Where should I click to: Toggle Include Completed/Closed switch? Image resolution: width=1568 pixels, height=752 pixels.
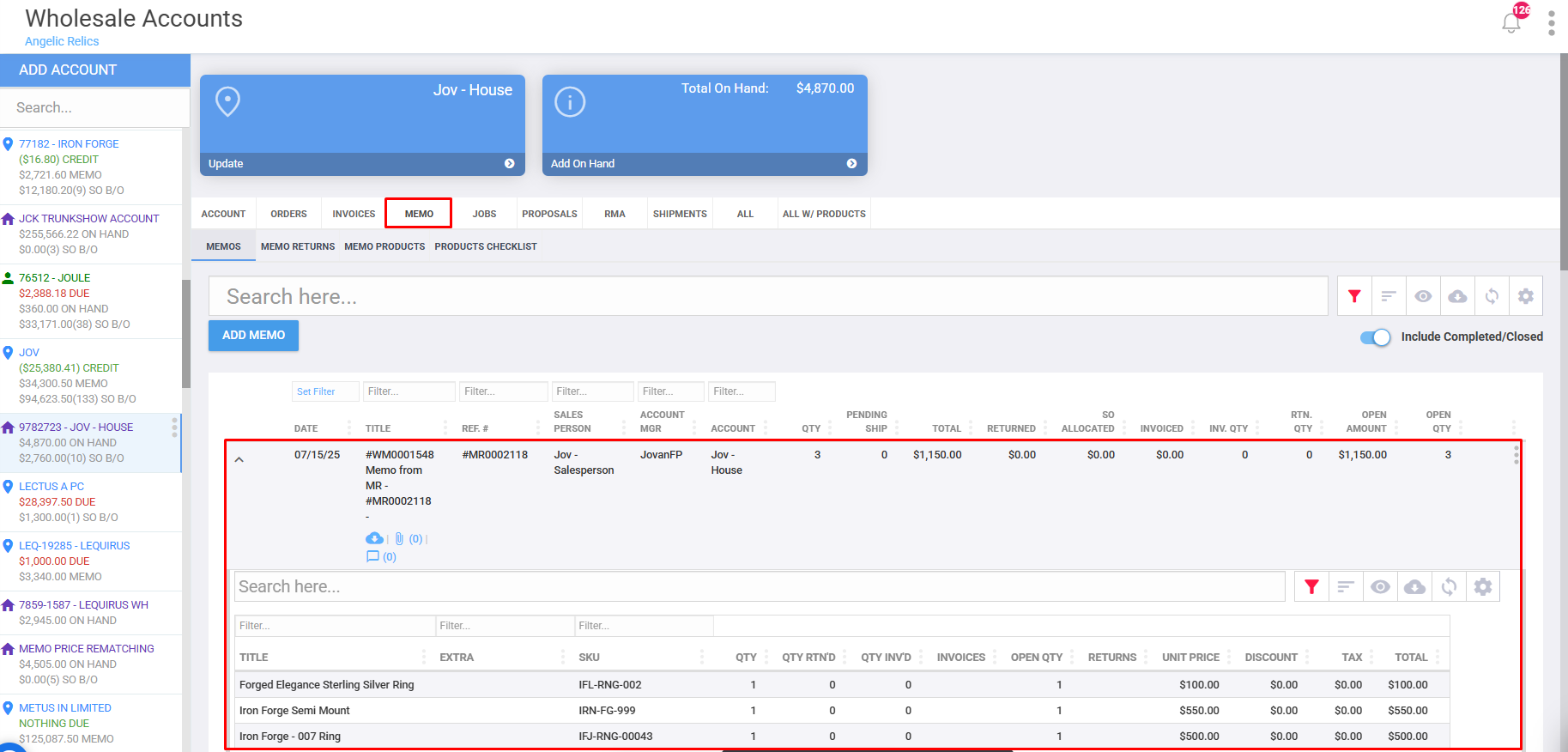[1375, 337]
